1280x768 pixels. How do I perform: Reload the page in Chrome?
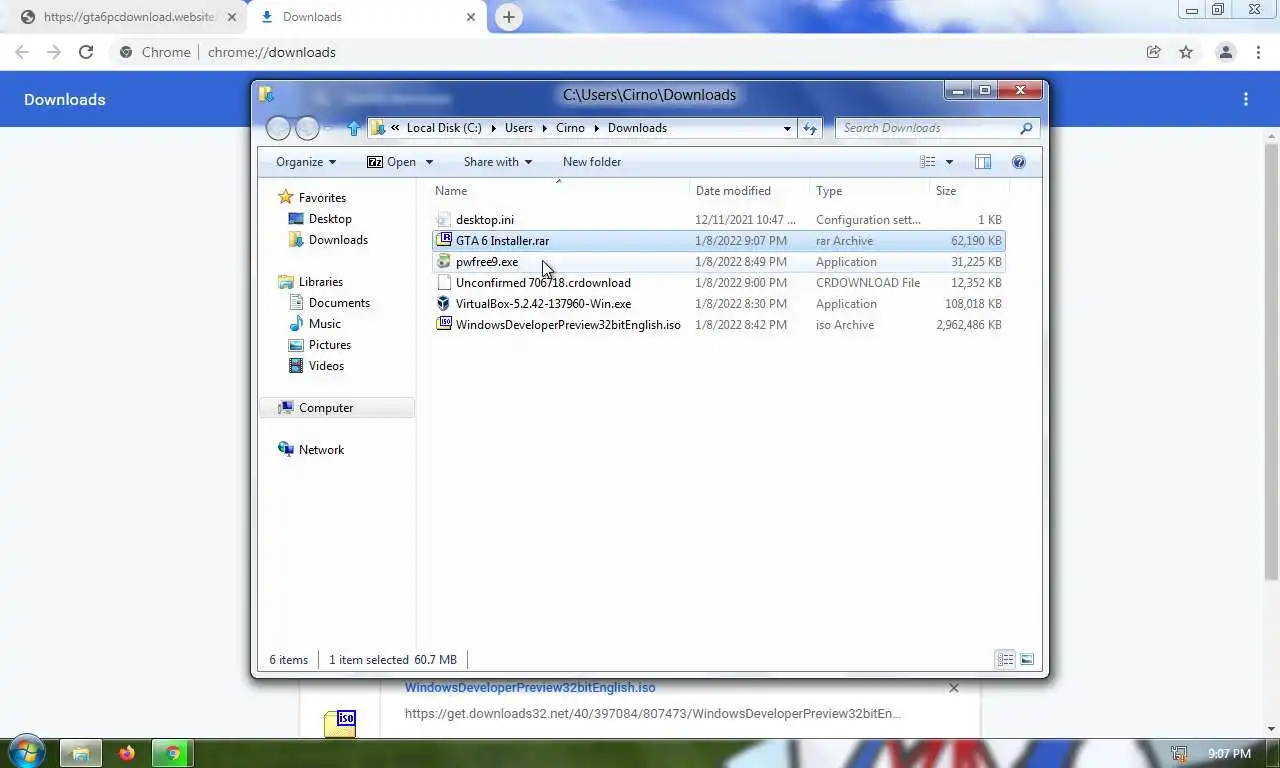pyautogui.click(x=86, y=52)
